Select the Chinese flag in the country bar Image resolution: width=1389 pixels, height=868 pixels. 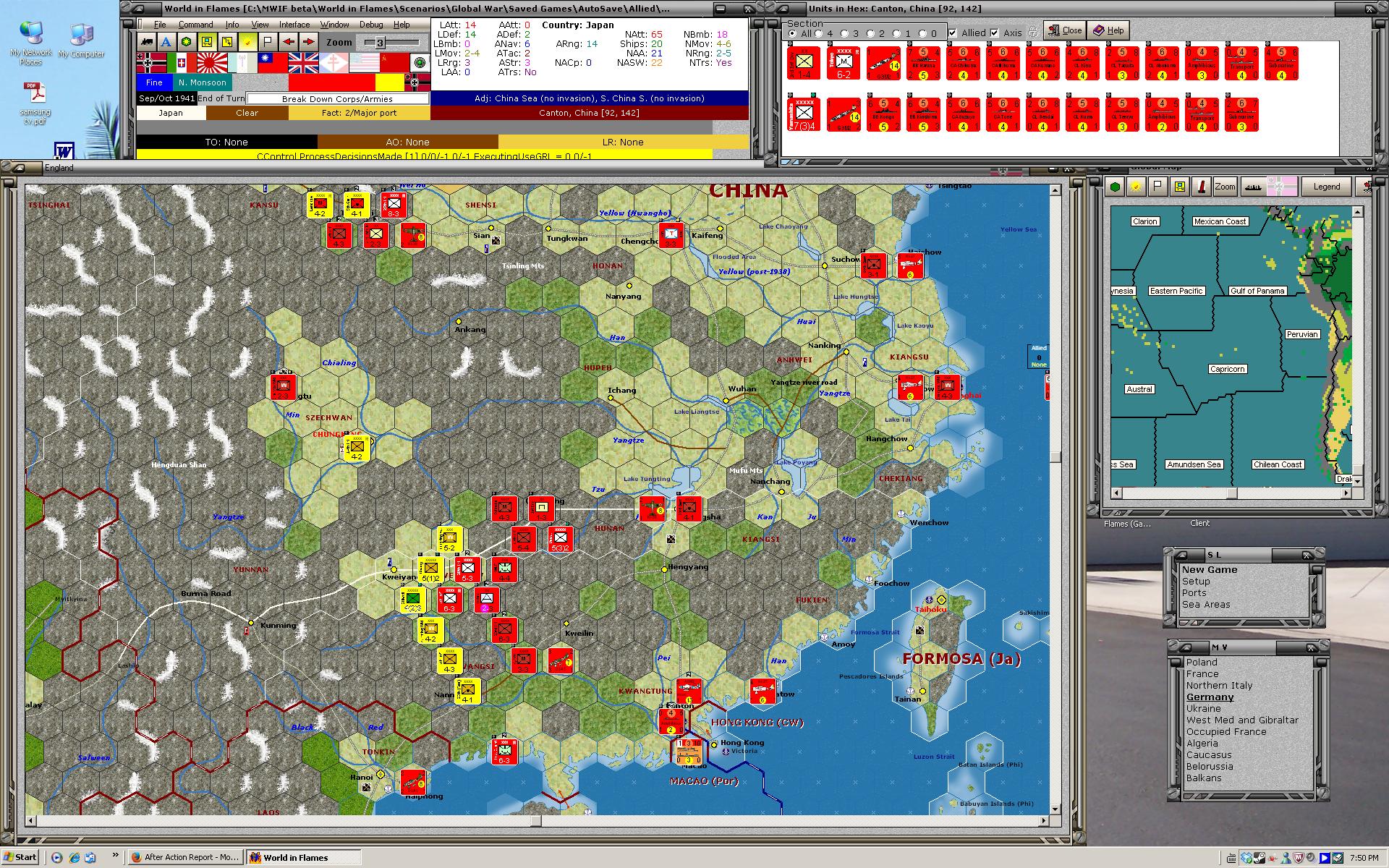click(273, 63)
